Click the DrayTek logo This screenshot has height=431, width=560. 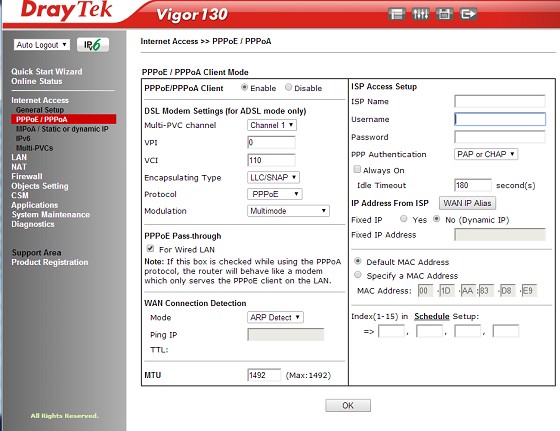pyautogui.click(x=66, y=11)
